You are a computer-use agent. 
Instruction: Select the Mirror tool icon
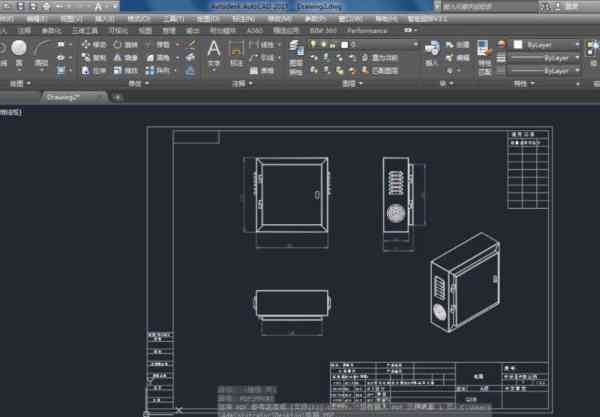[x=117, y=58]
